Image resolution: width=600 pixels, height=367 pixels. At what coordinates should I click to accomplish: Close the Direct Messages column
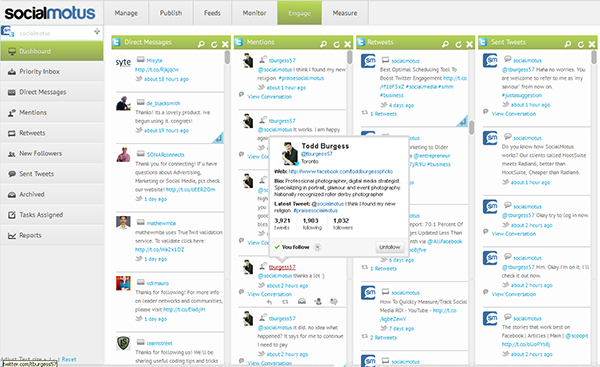tap(225, 44)
